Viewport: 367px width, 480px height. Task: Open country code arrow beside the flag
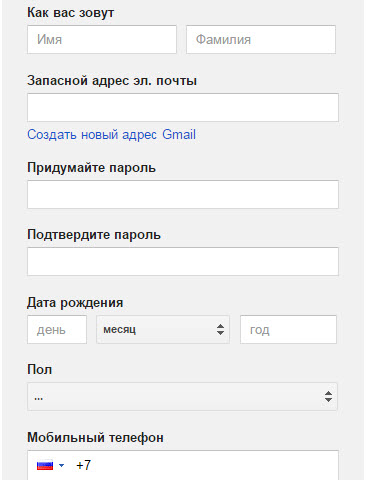(x=62, y=465)
